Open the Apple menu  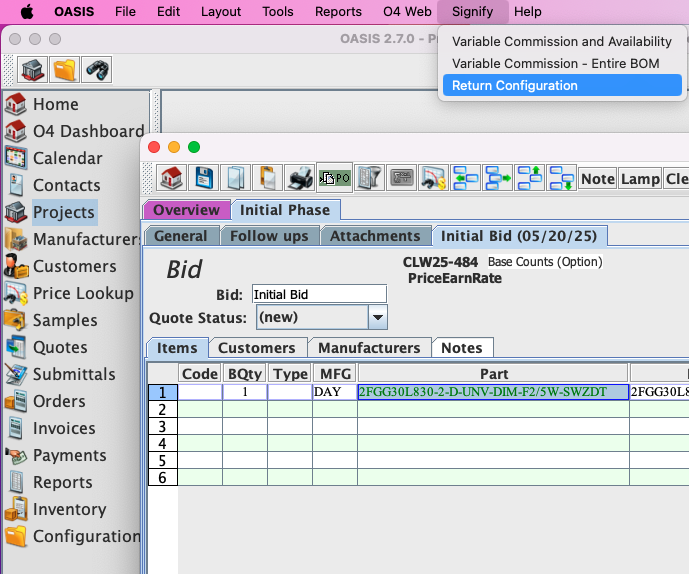(x=27, y=12)
